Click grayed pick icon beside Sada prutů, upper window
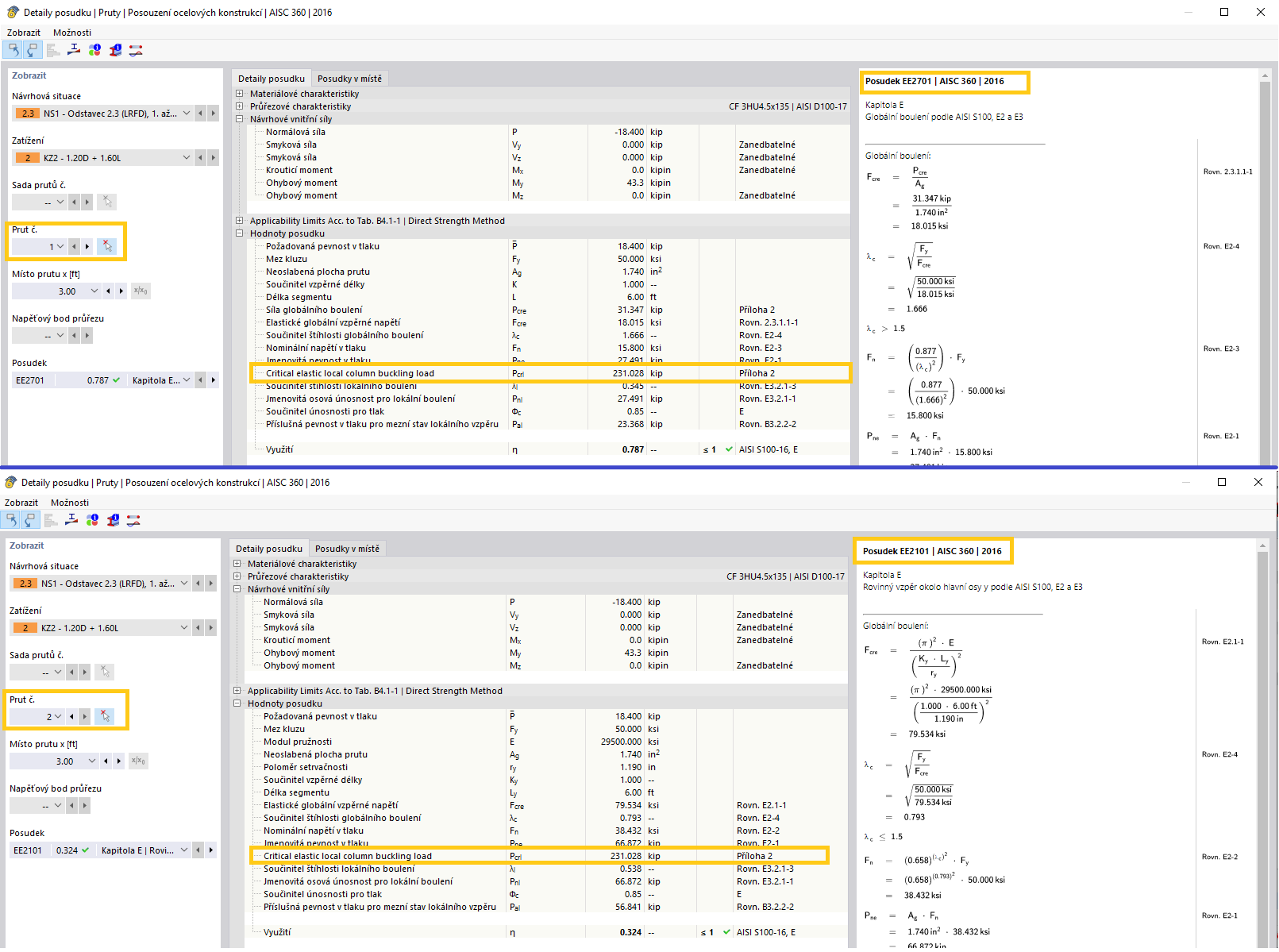The height and width of the screenshot is (952, 1279). 107,202
